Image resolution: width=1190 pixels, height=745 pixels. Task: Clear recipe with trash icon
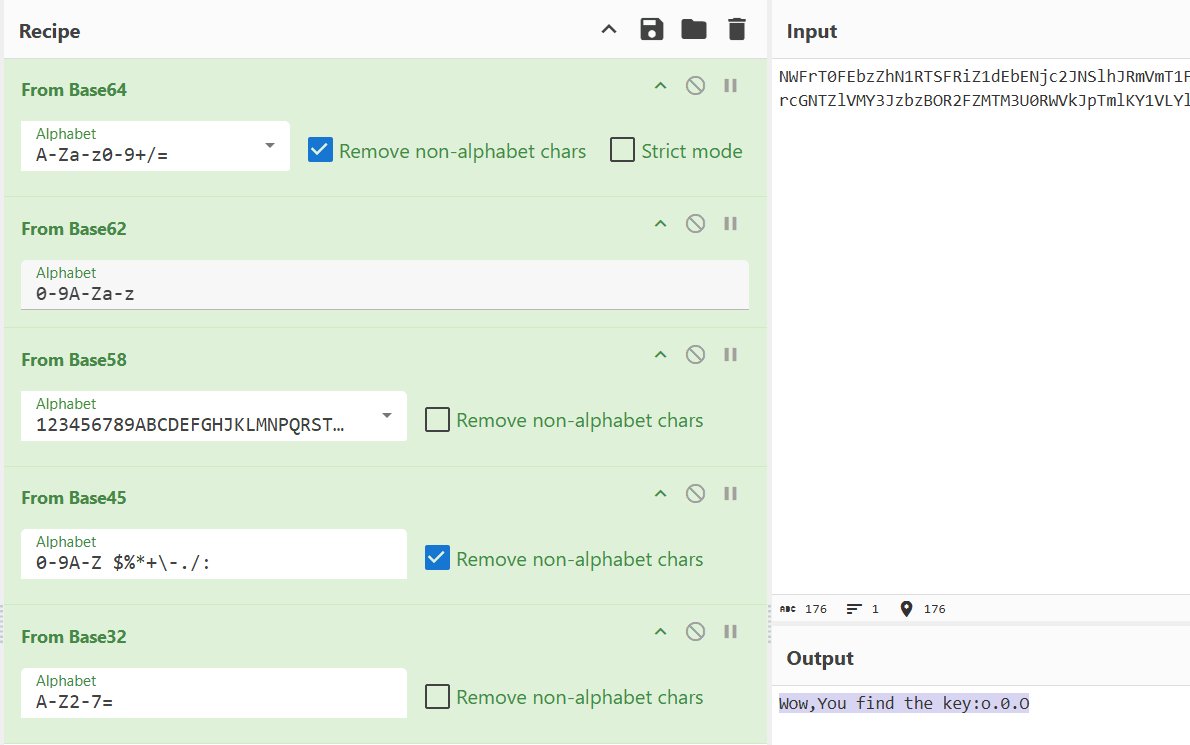737,30
